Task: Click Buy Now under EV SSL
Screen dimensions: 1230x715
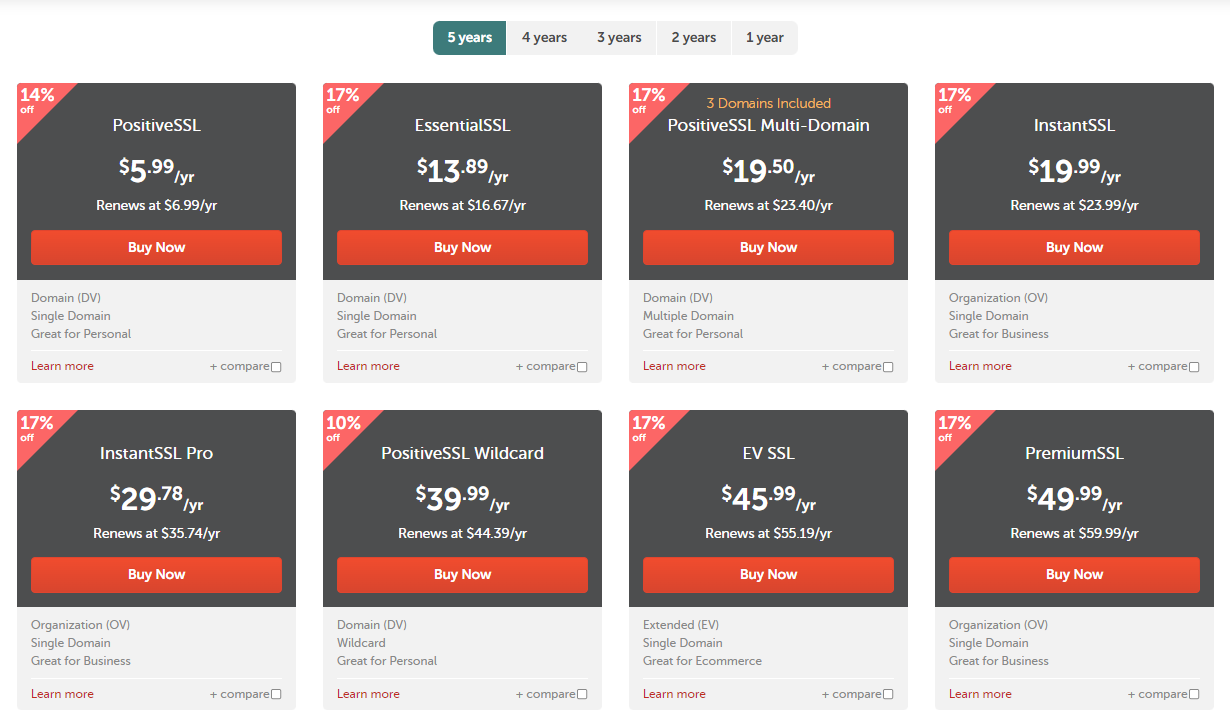Action: (x=768, y=574)
